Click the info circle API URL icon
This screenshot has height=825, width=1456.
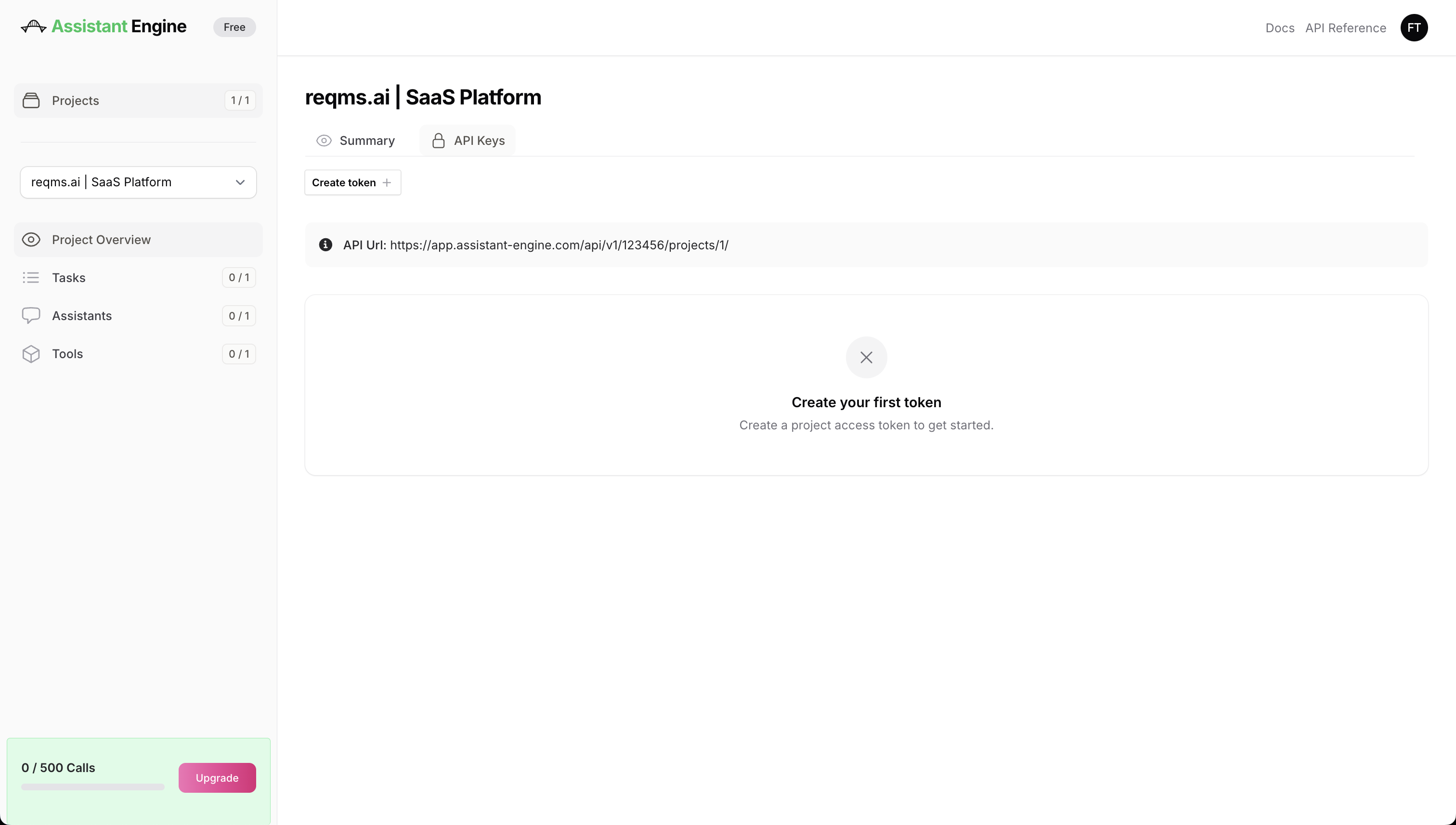[325, 245]
